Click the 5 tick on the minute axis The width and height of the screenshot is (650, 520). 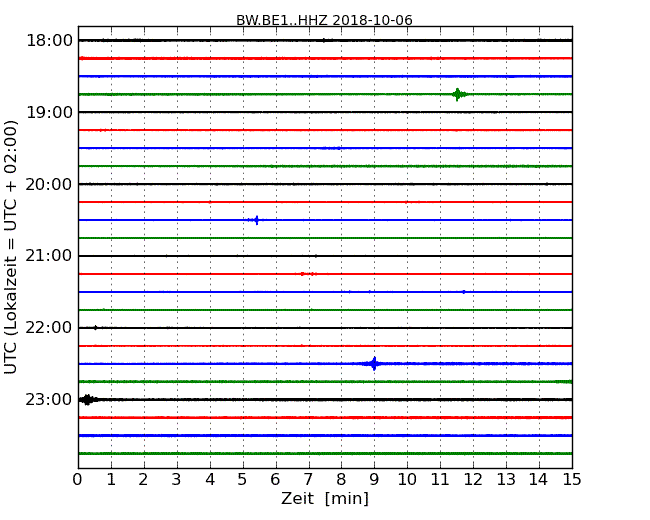tap(243, 479)
